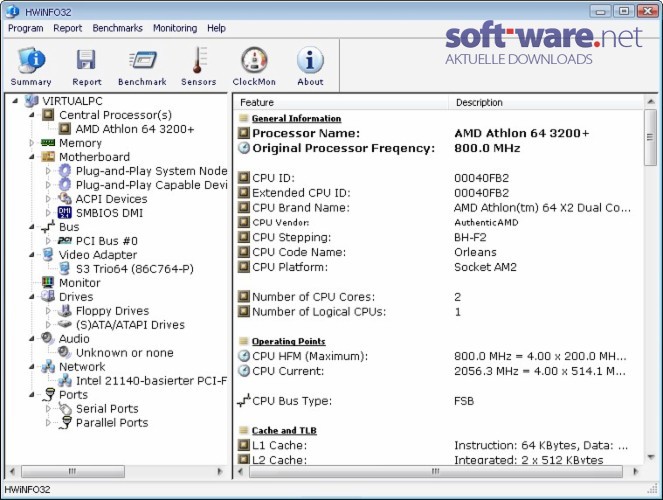Image resolution: width=663 pixels, height=500 pixels.
Task: Launch the Benchmark toolbar icon
Action: pos(142,60)
